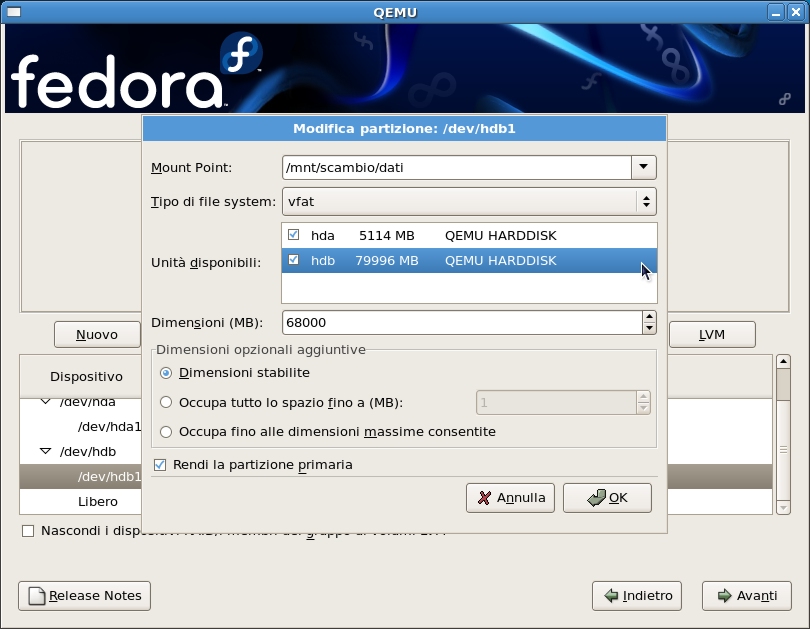Screen dimensions: 810x629
Task: Increase Dimensioni (MB) with up arrow
Action: [649, 317]
